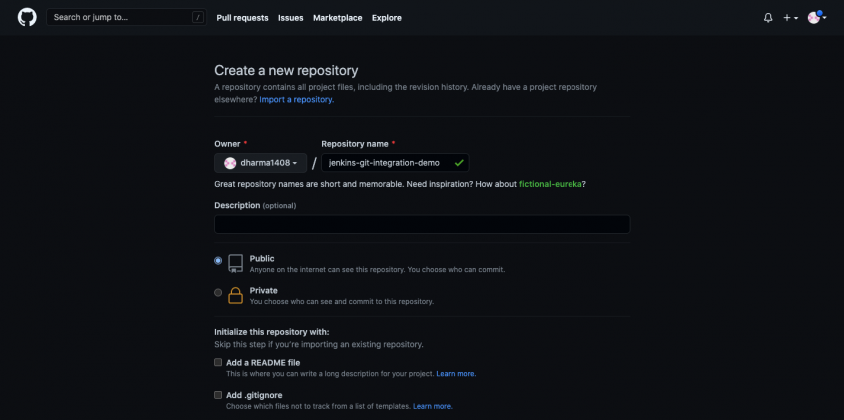Select the Public radio button
This screenshot has height=420, width=844.
pyautogui.click(x=218, y=261)
